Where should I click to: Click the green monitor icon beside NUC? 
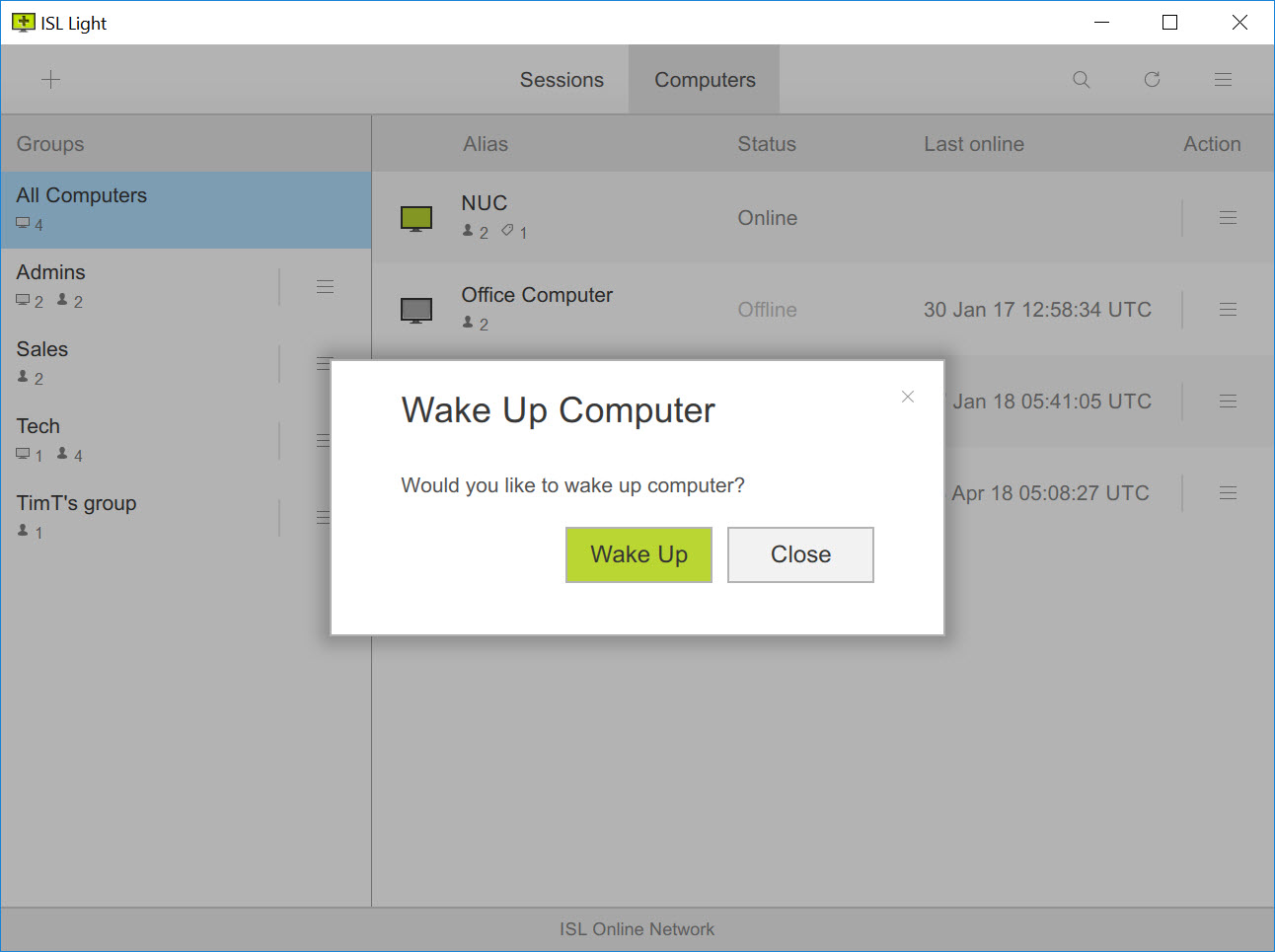(415, 217)
